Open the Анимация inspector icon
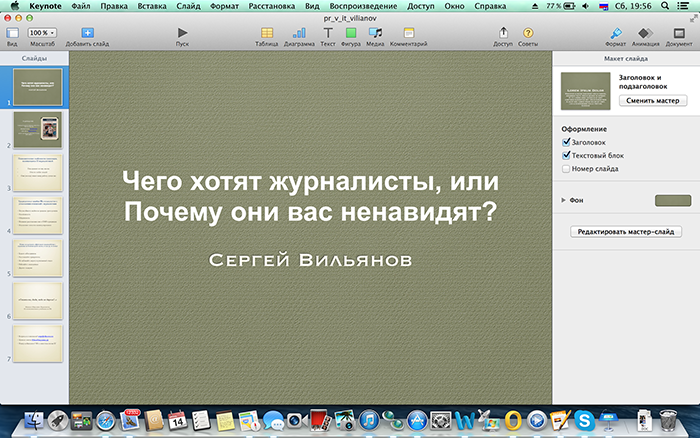This screenshot has height=438, width=700. click(645, 33)
